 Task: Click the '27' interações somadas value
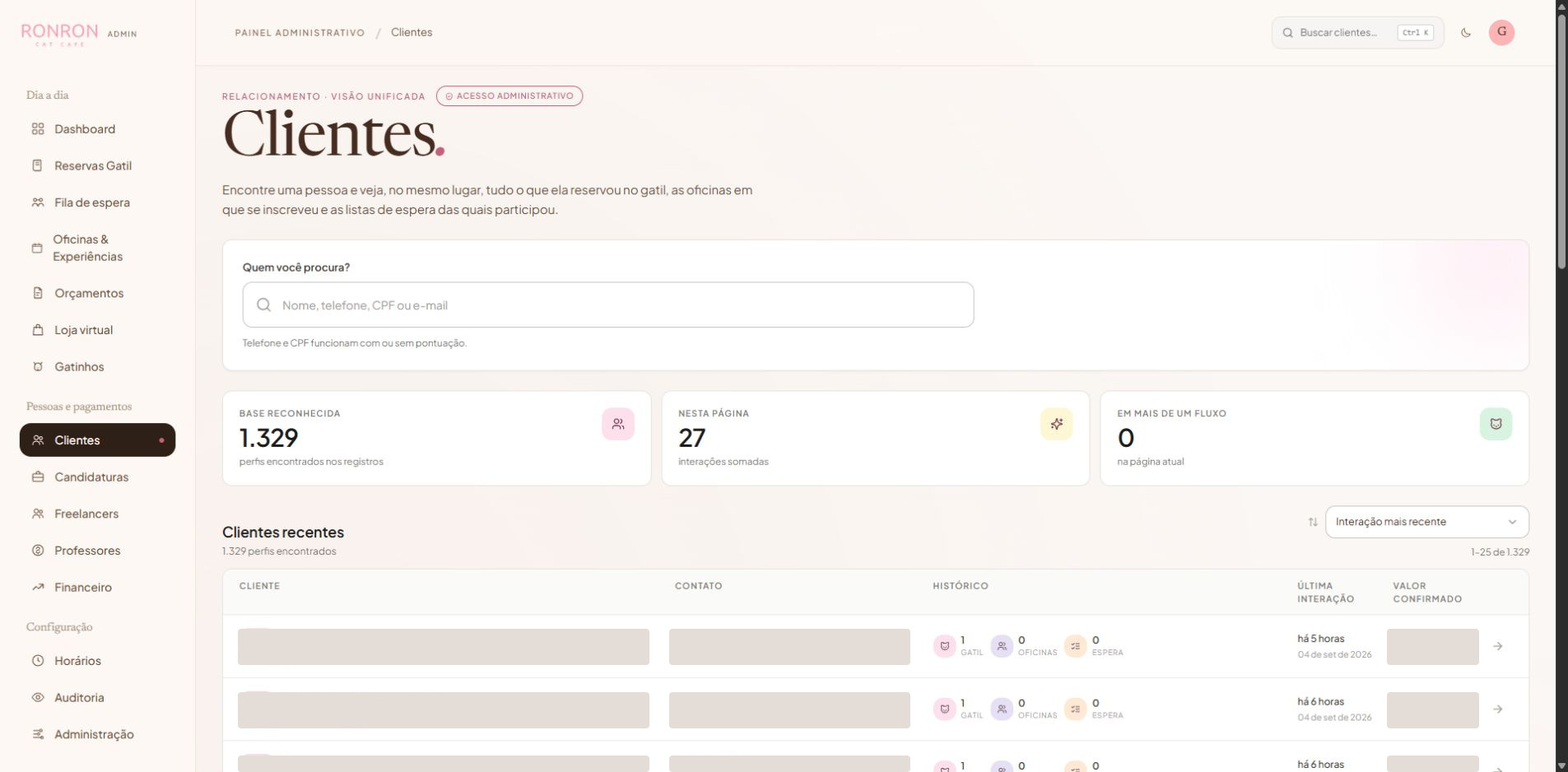(691, 438)
